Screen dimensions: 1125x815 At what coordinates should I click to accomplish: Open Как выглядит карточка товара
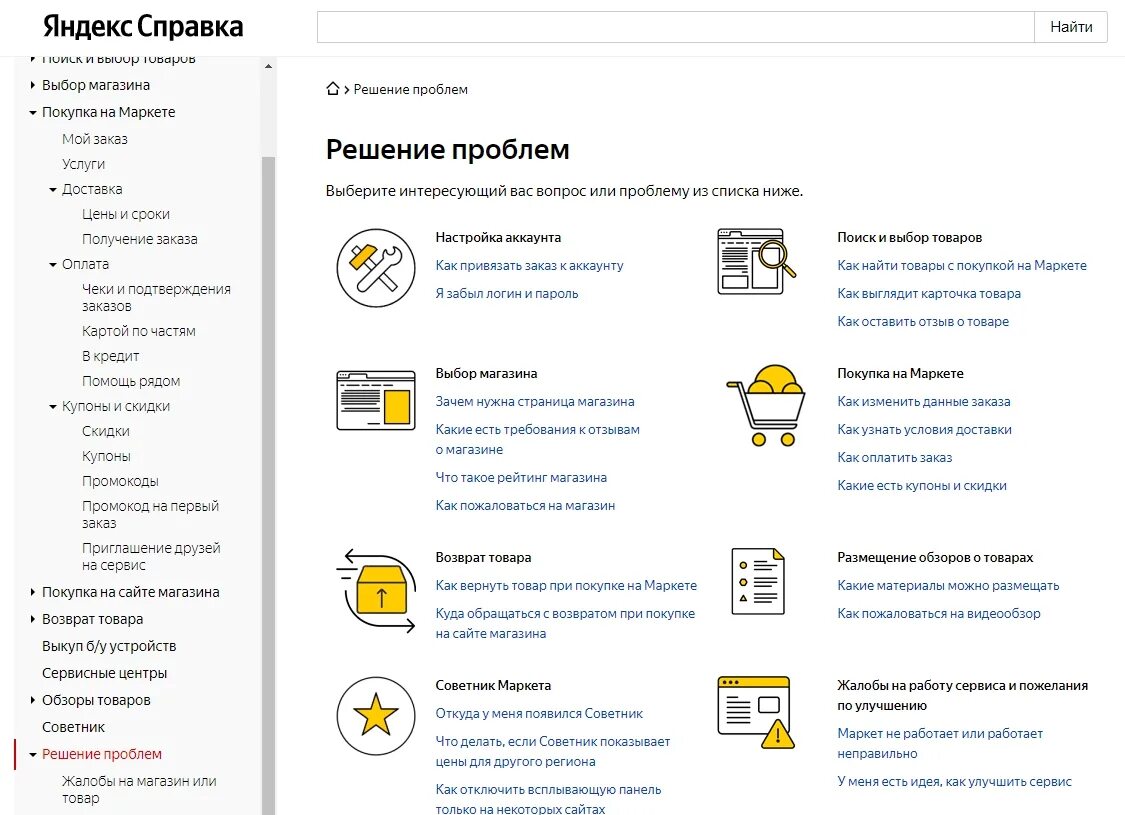click(928, 293)
